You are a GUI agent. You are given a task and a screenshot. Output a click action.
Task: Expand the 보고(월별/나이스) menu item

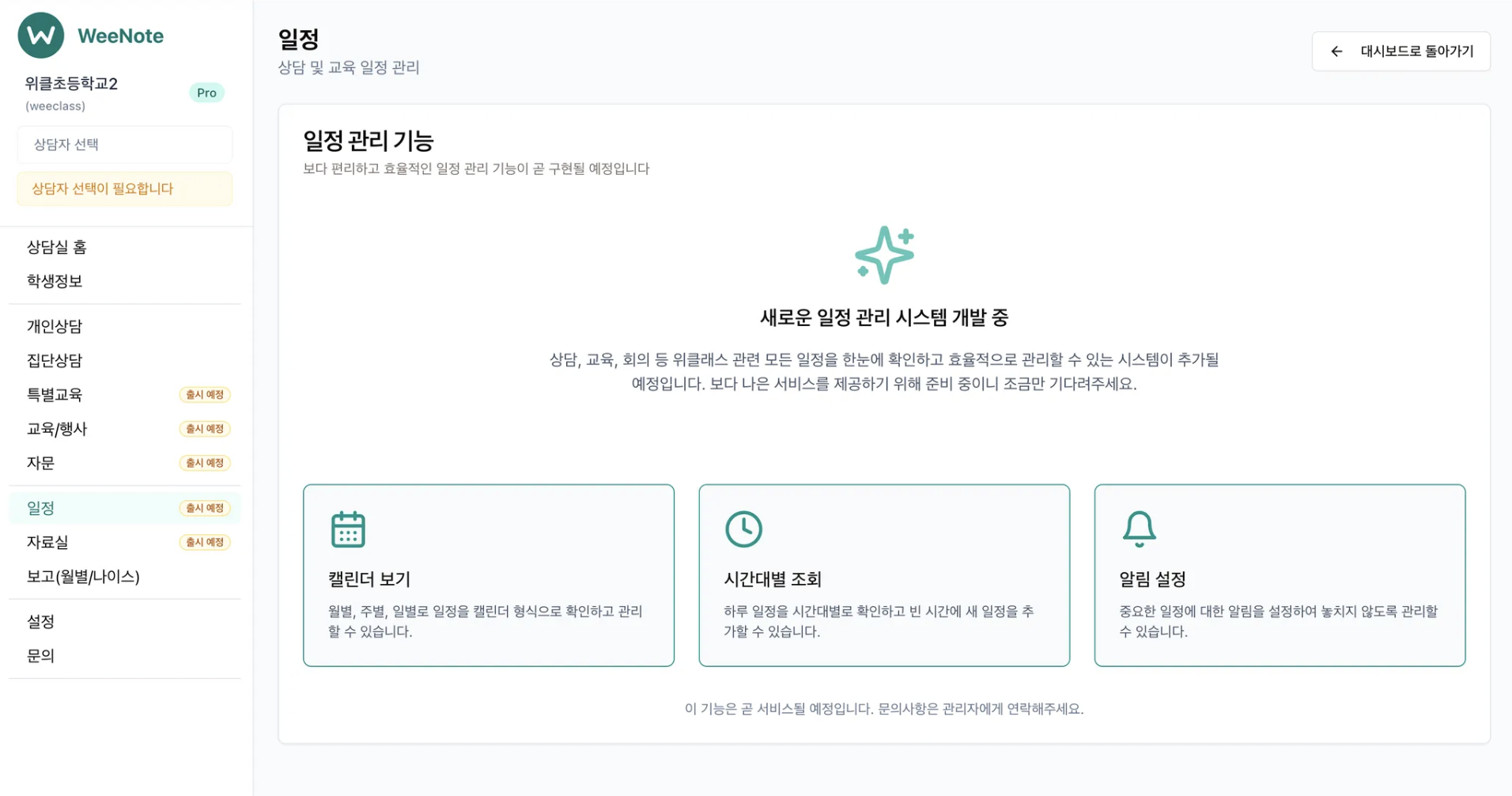point(82,576)
